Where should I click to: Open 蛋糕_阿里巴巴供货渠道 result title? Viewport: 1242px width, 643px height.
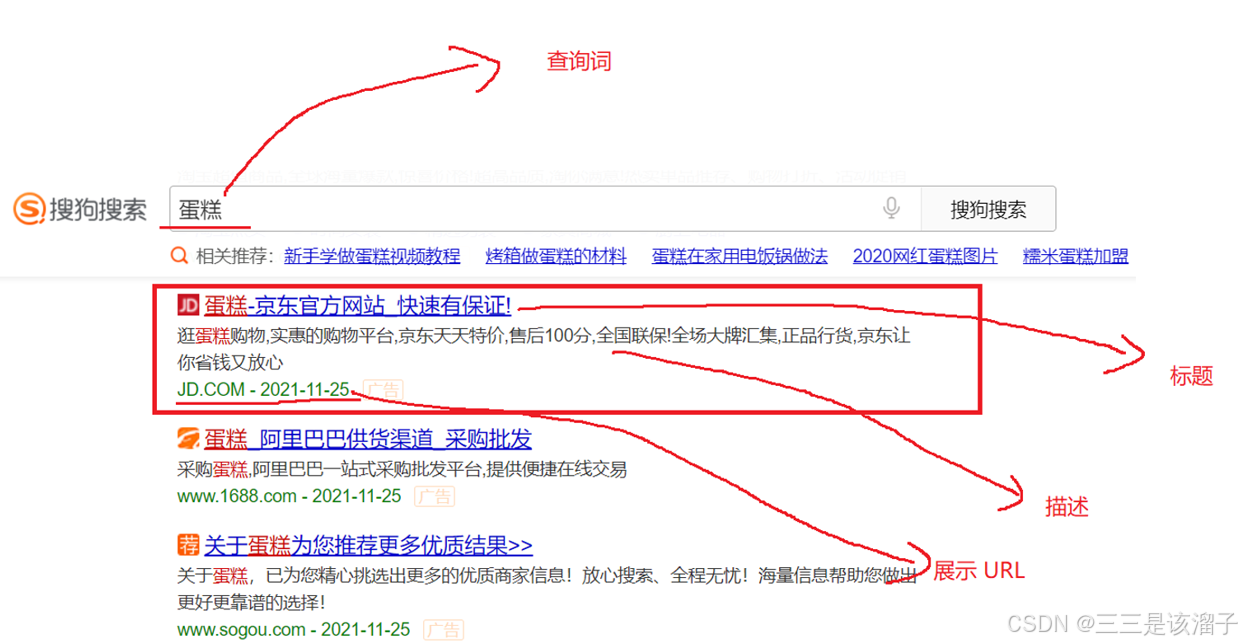[368, 438]
